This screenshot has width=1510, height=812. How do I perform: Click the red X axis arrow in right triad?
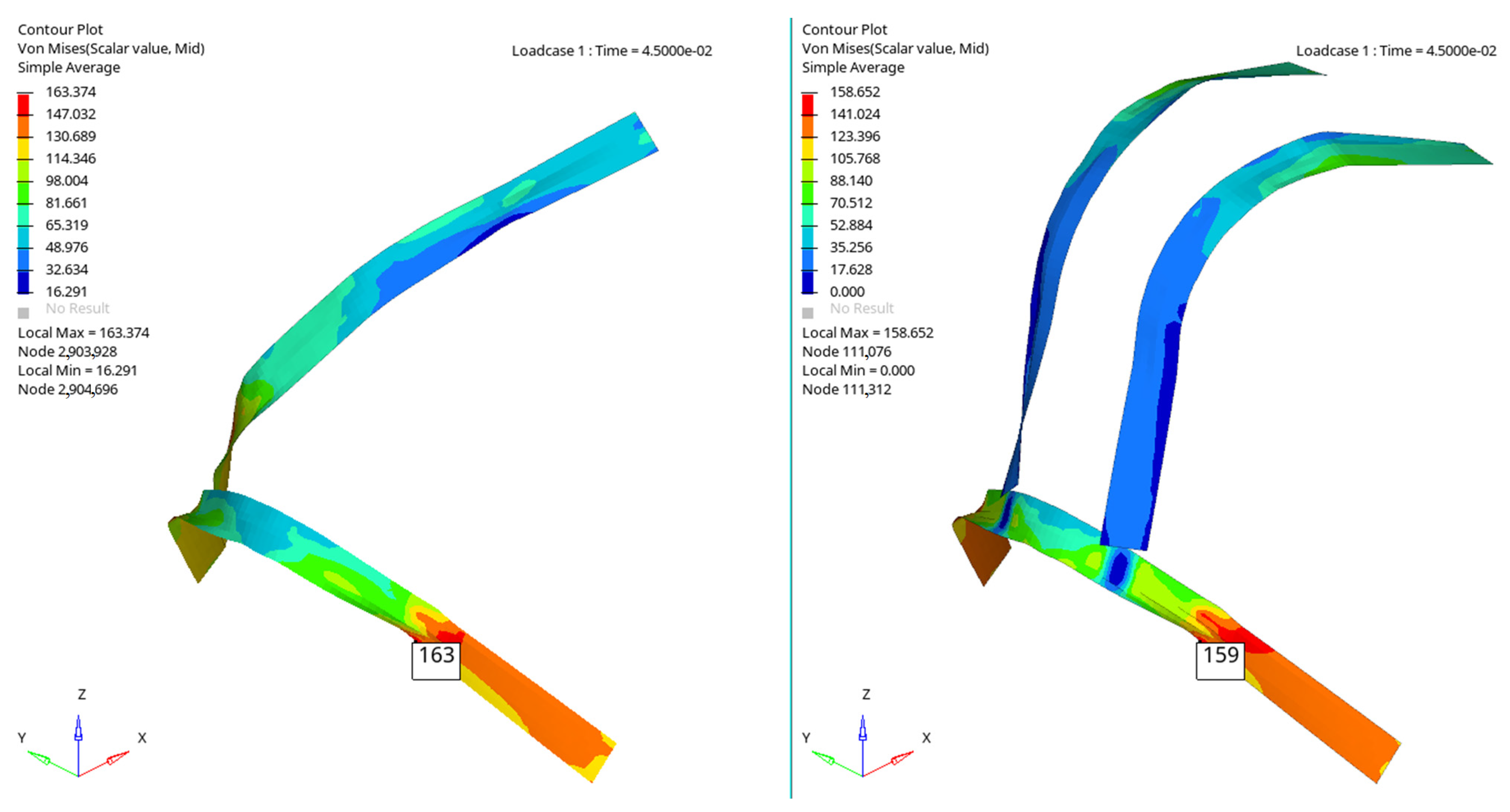[902, 758]
